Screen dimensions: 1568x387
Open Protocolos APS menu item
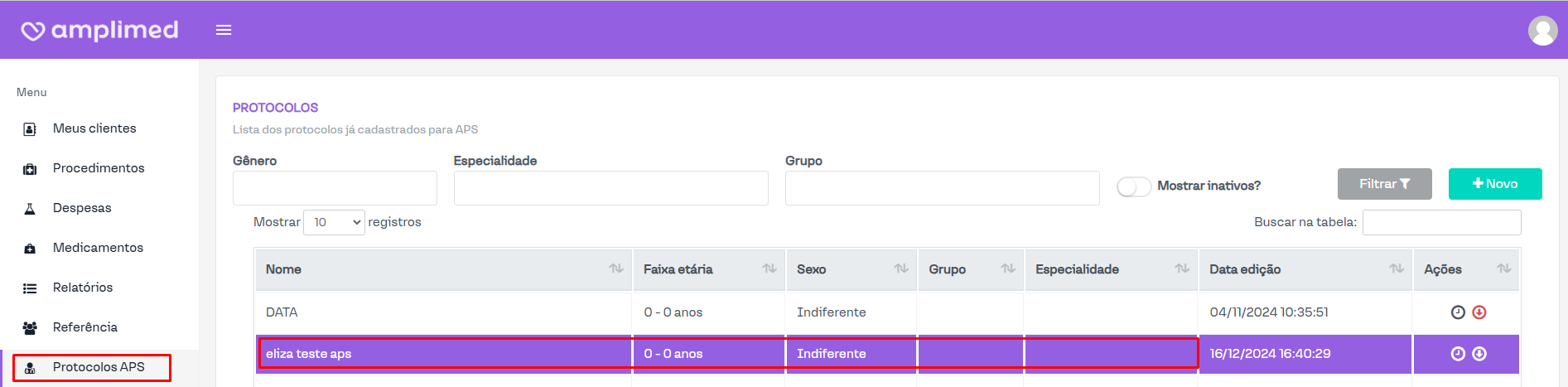(98, 367)
